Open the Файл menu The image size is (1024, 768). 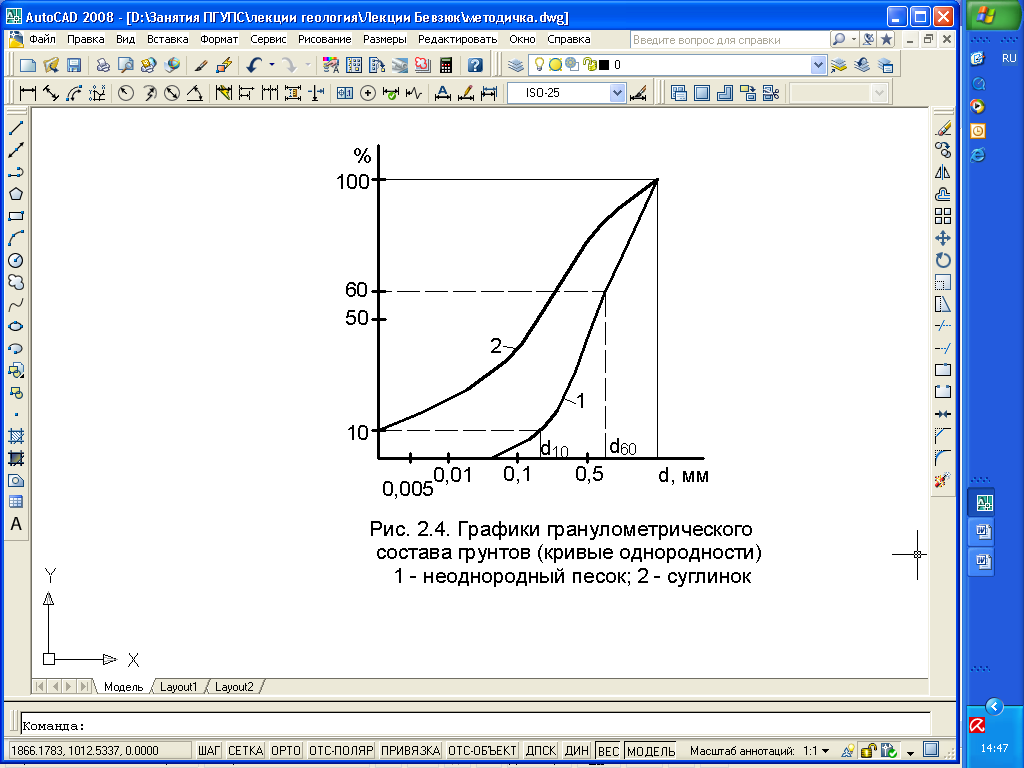tap(42, 39)
